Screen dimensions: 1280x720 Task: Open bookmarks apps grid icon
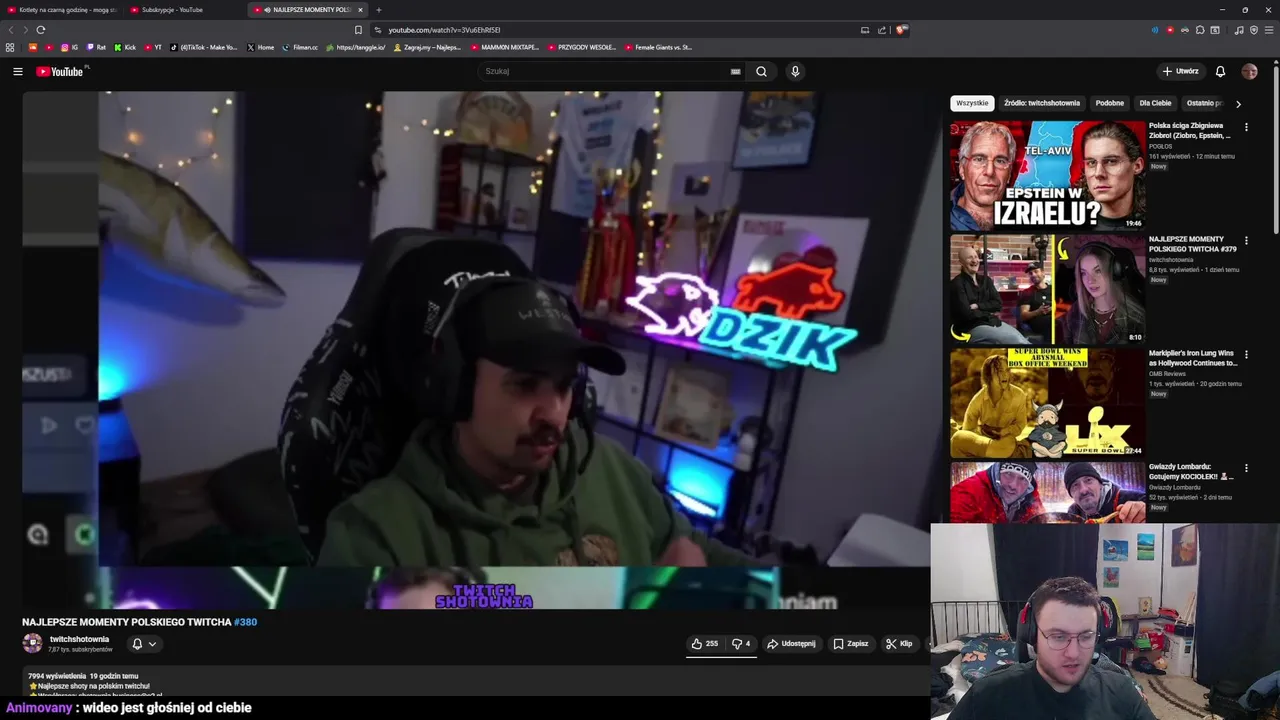tap(10, 47)
